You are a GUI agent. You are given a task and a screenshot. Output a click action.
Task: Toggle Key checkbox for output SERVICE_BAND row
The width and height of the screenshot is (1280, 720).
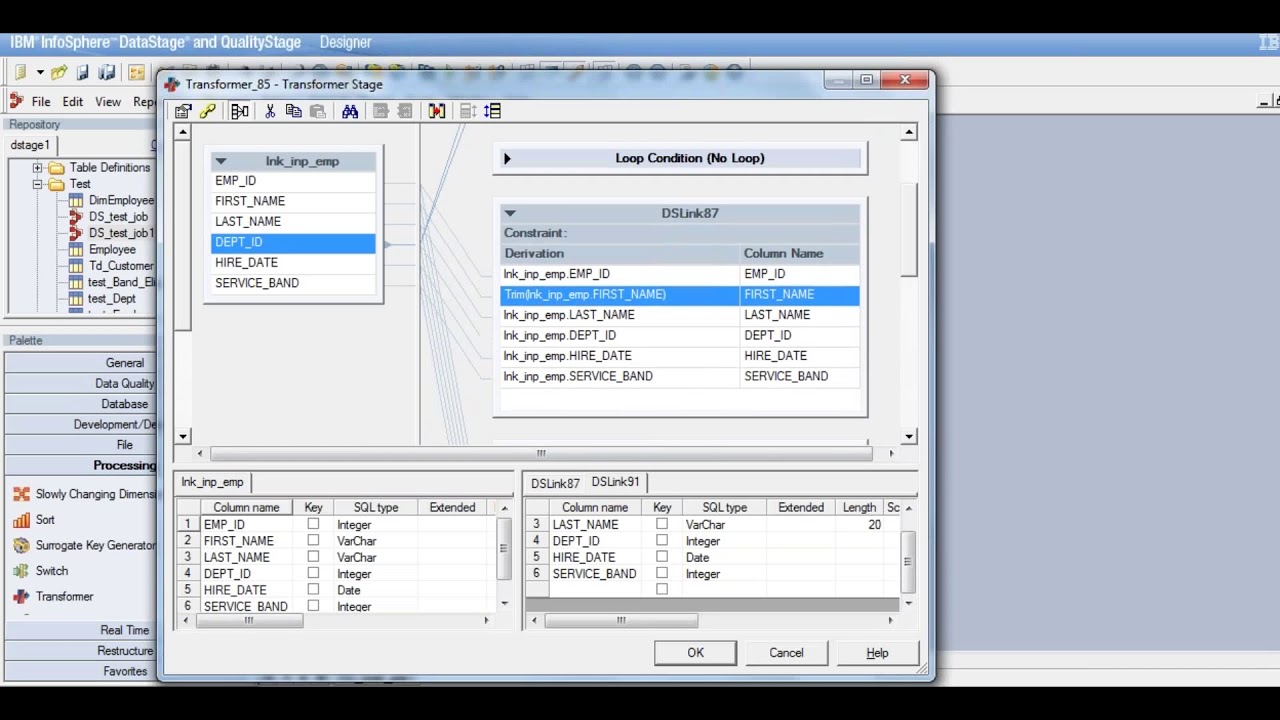[662, 574]
